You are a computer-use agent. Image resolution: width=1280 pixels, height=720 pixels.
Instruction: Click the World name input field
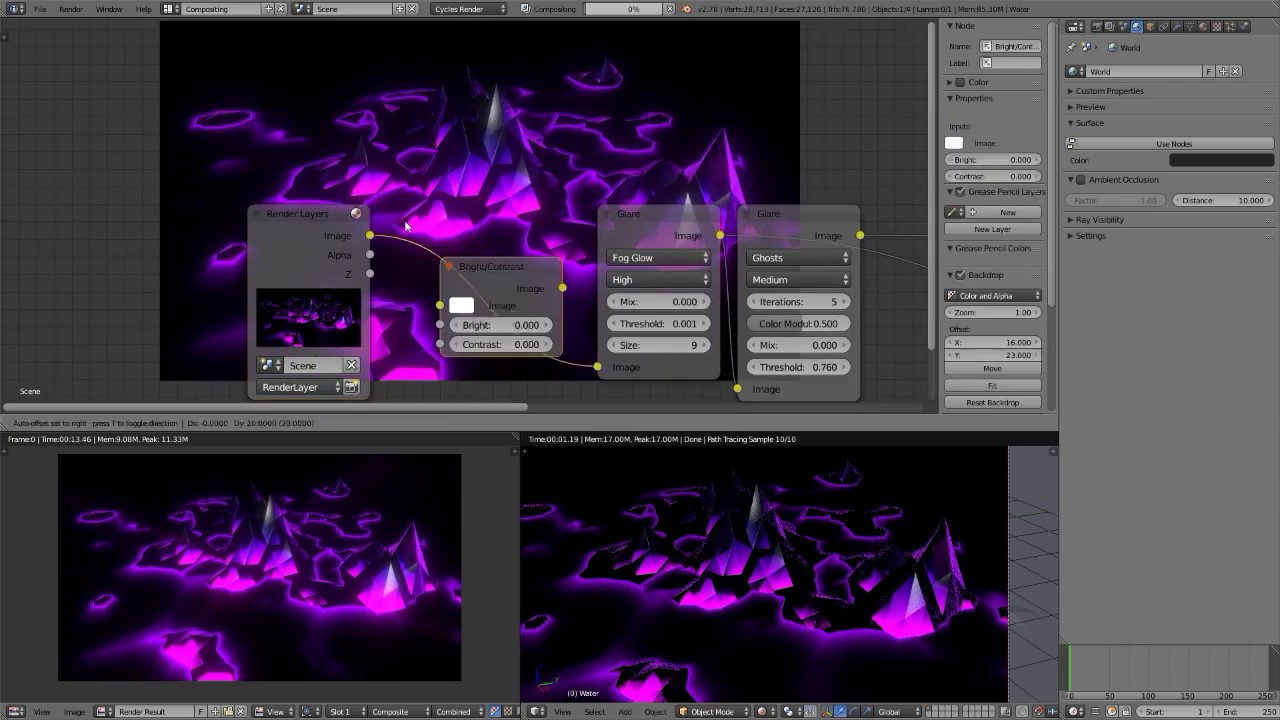coord(1142,72)
